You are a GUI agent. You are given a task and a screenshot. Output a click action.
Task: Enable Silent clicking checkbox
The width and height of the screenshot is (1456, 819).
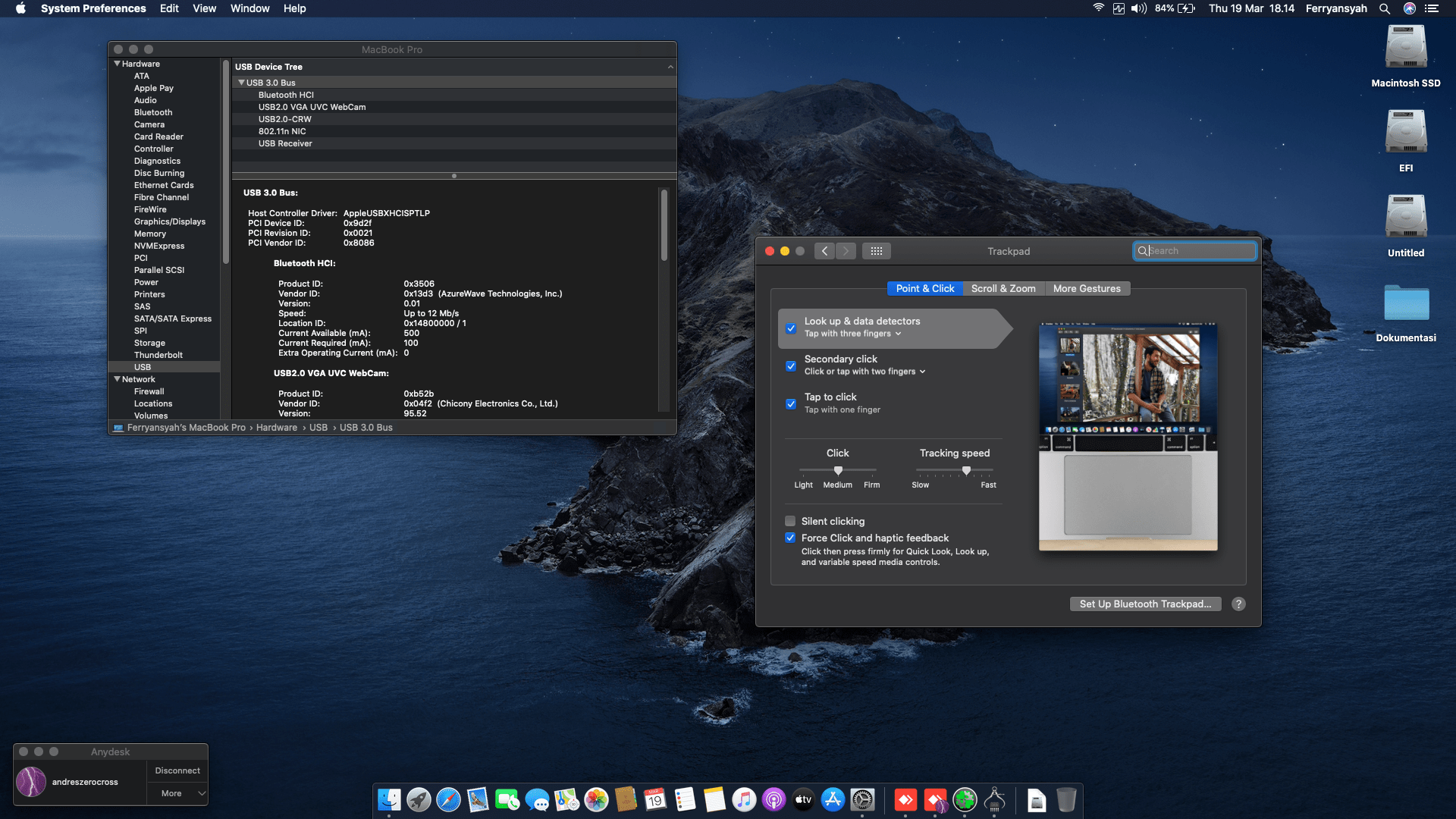point(790,522)
